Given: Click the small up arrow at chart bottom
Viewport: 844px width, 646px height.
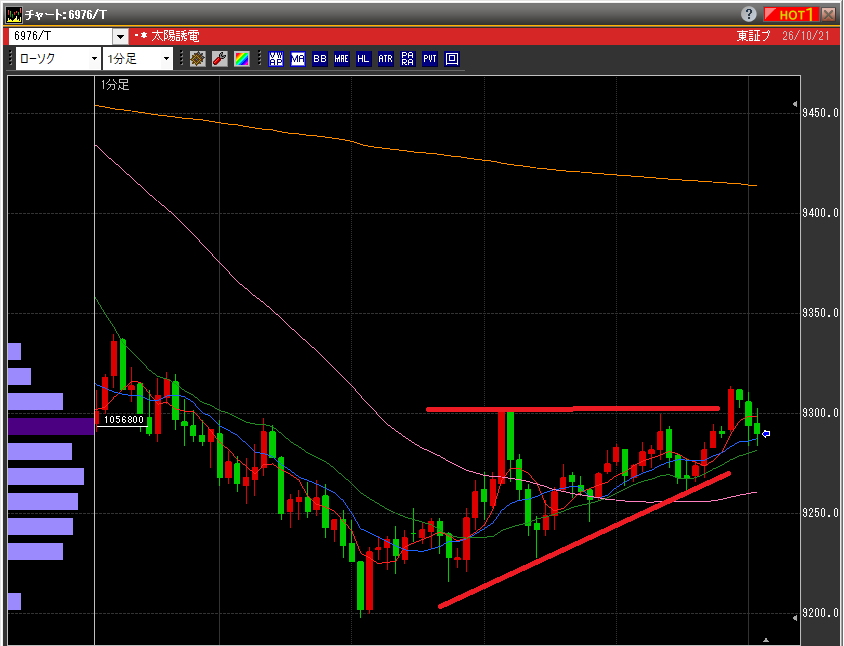Looking at the screenshot, I should (x=766, y=640).
